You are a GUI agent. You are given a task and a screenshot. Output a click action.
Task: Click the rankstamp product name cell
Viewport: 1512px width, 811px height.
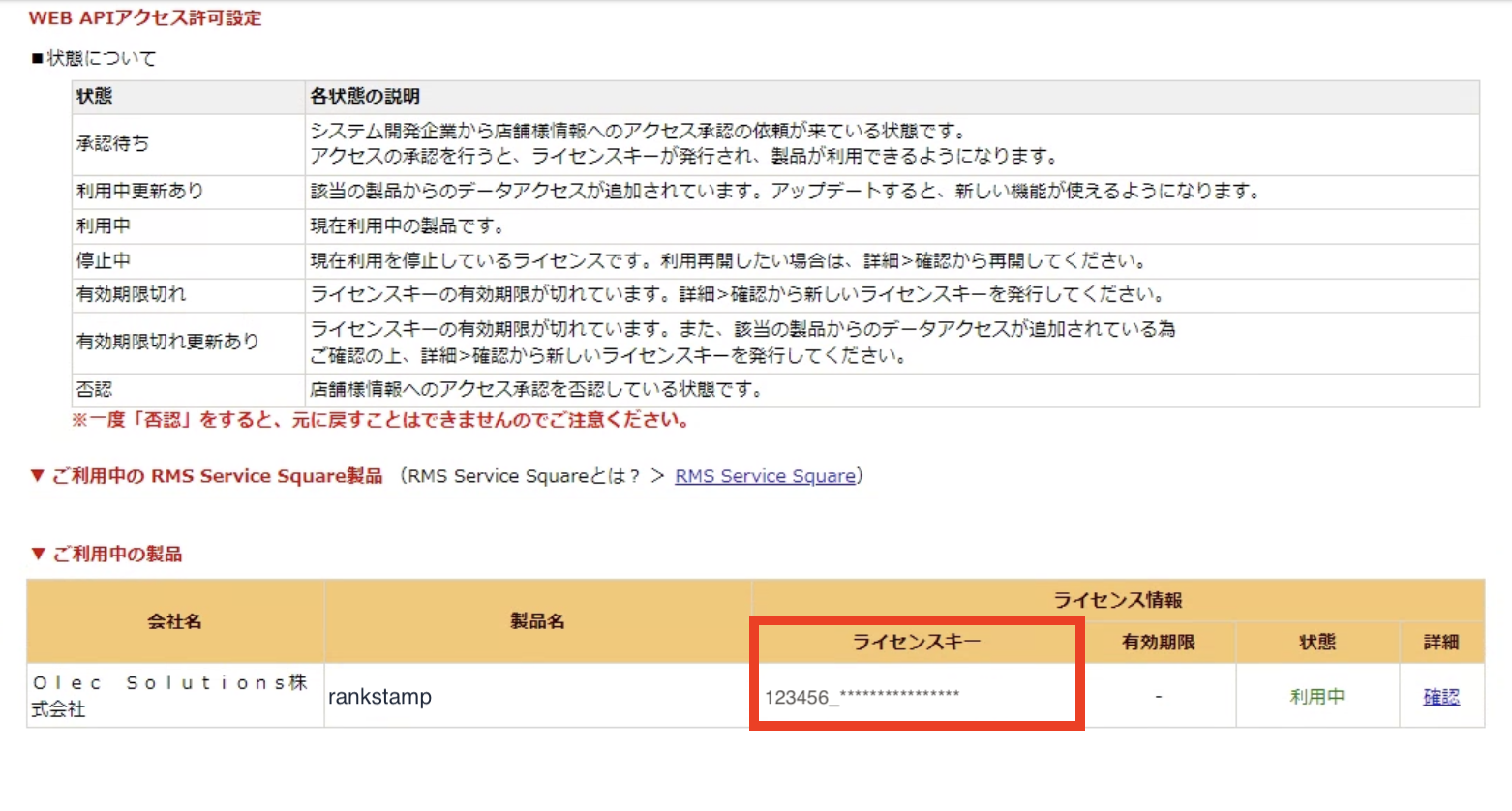[x=537, y=696]
